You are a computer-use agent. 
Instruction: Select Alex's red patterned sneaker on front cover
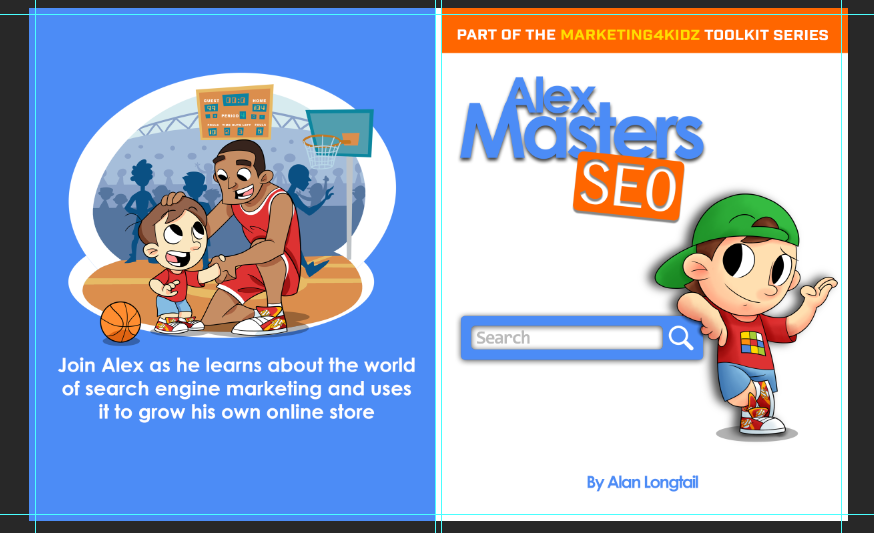(x=761, y=410)
